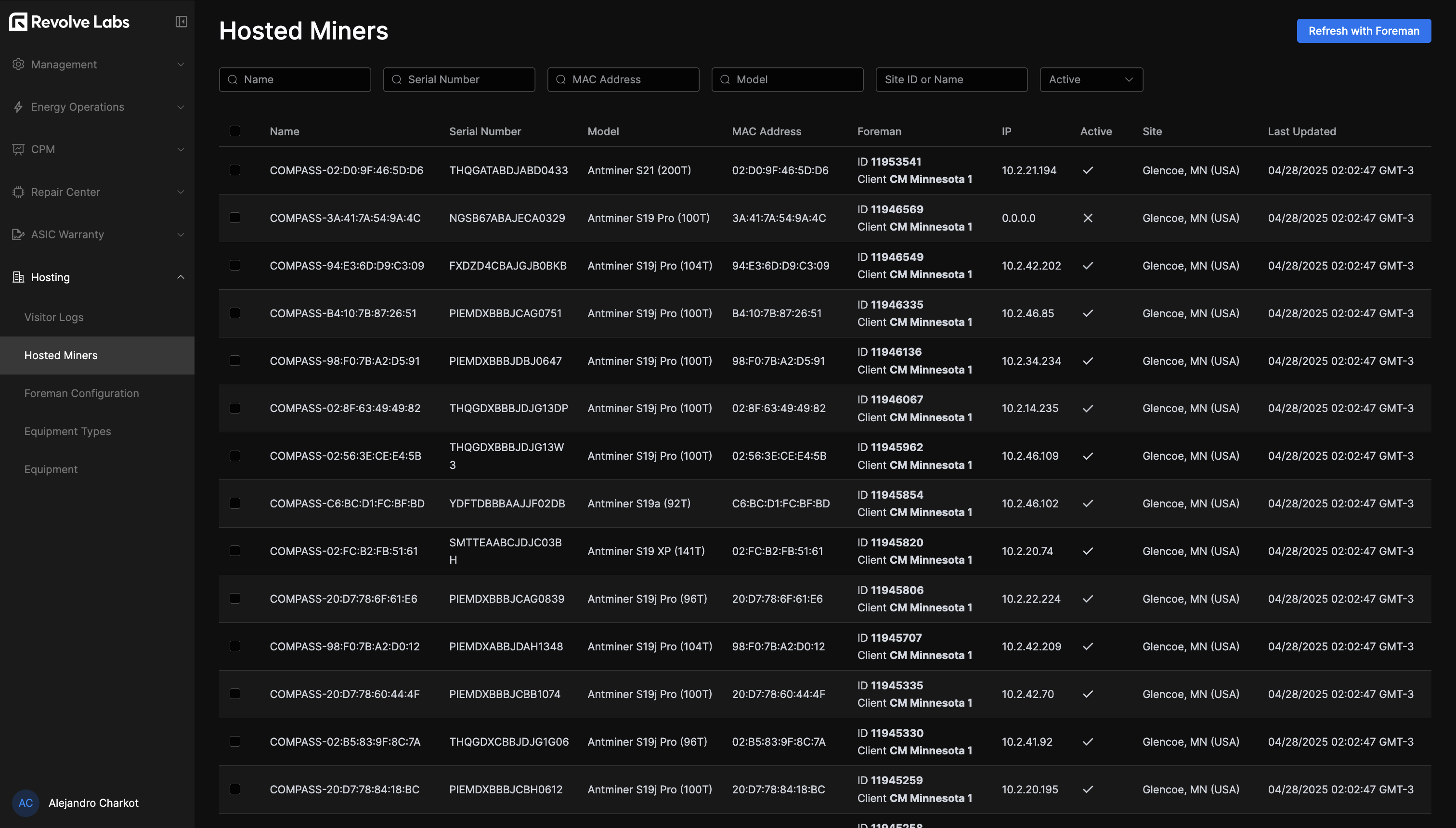The image size is (1456, 828).
Task: Click the Revolve Labs logo
Action: [x=68, y=22]
